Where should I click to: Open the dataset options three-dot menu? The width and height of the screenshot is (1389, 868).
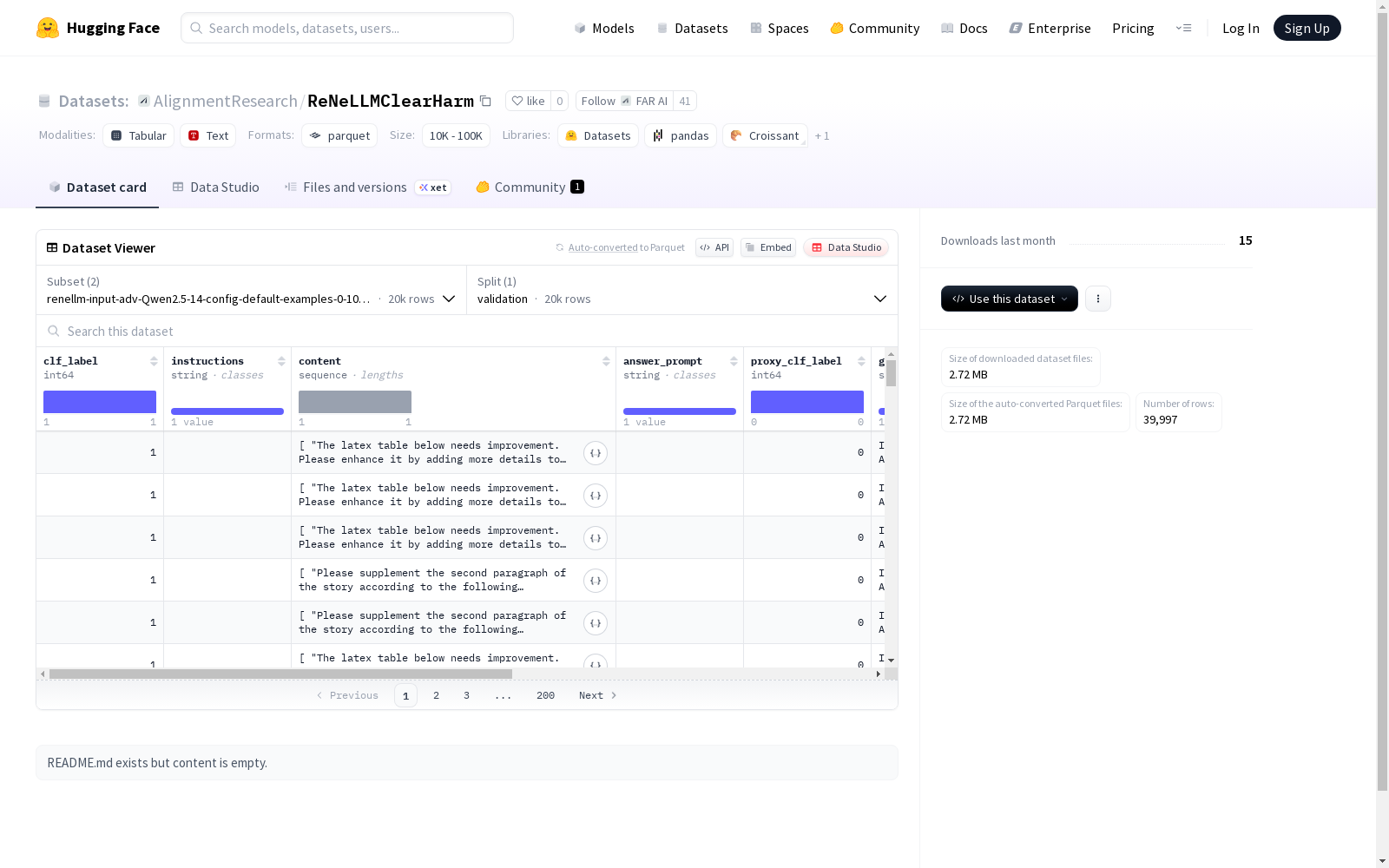[x=1098, y=299]
